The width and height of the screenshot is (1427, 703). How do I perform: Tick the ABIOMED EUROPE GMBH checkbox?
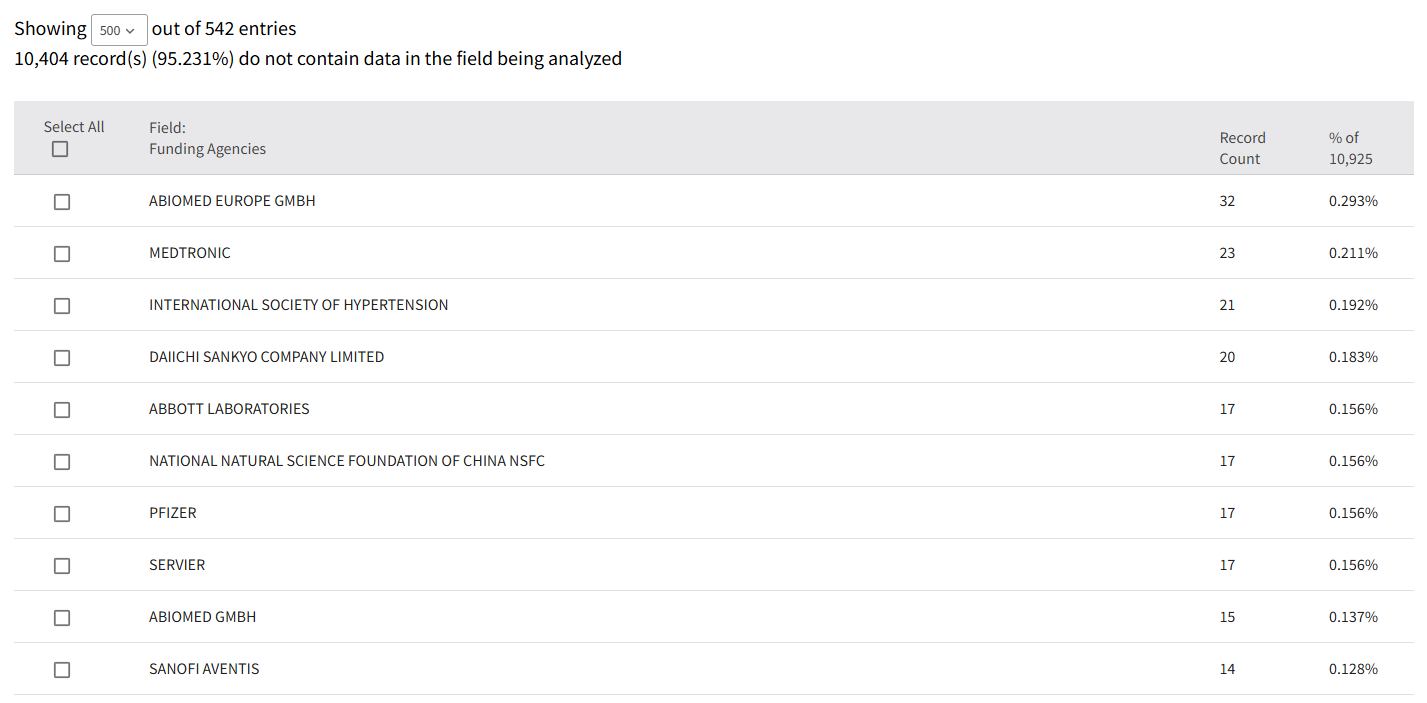[62, 202]
